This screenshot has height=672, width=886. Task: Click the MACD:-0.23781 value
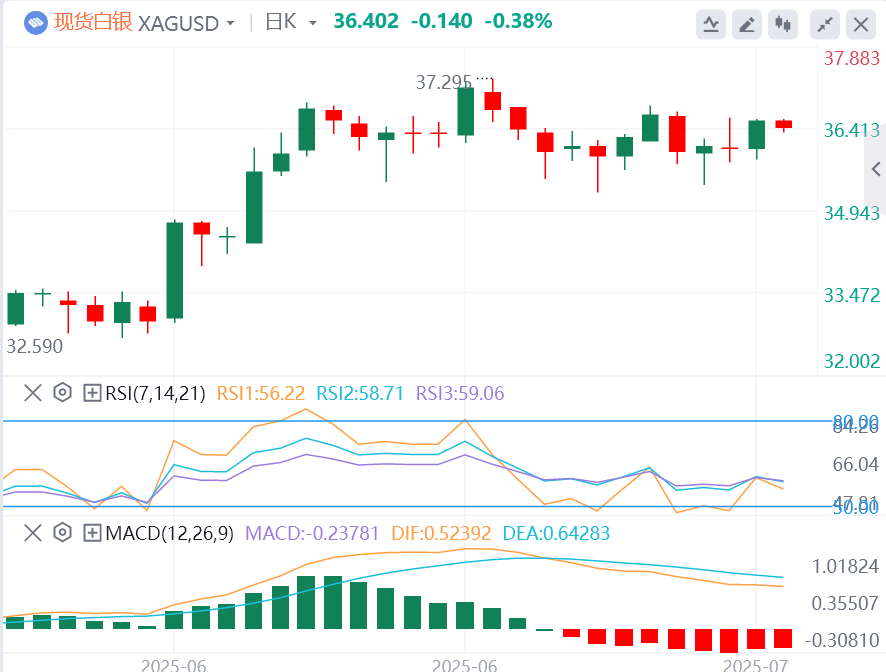click(312, 533)
